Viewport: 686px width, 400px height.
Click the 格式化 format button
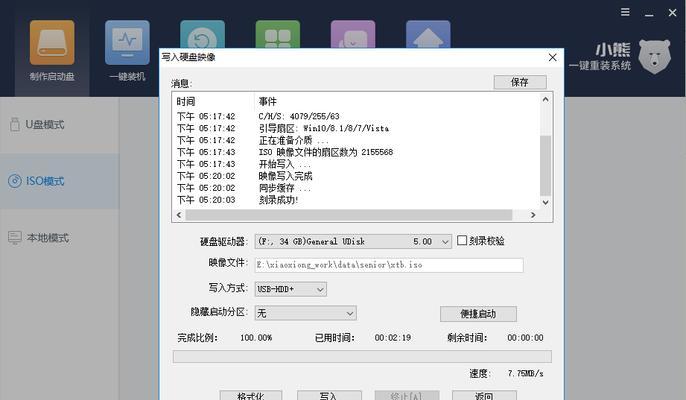tap(251, 395)
